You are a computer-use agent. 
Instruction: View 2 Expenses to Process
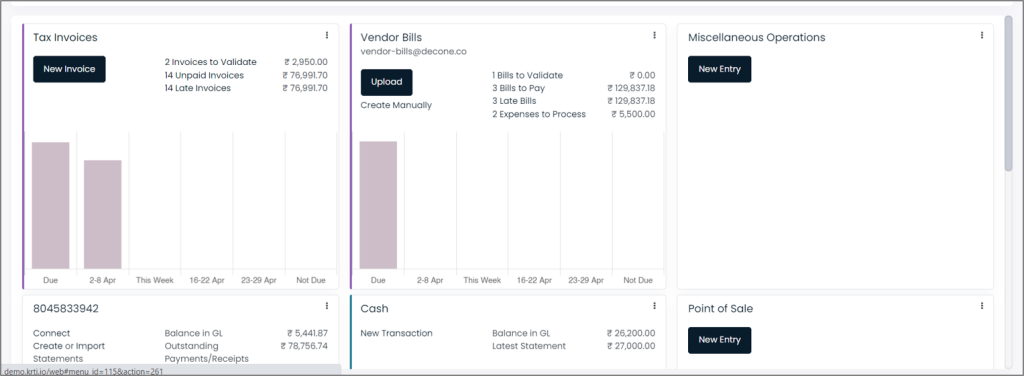(539, 114)
